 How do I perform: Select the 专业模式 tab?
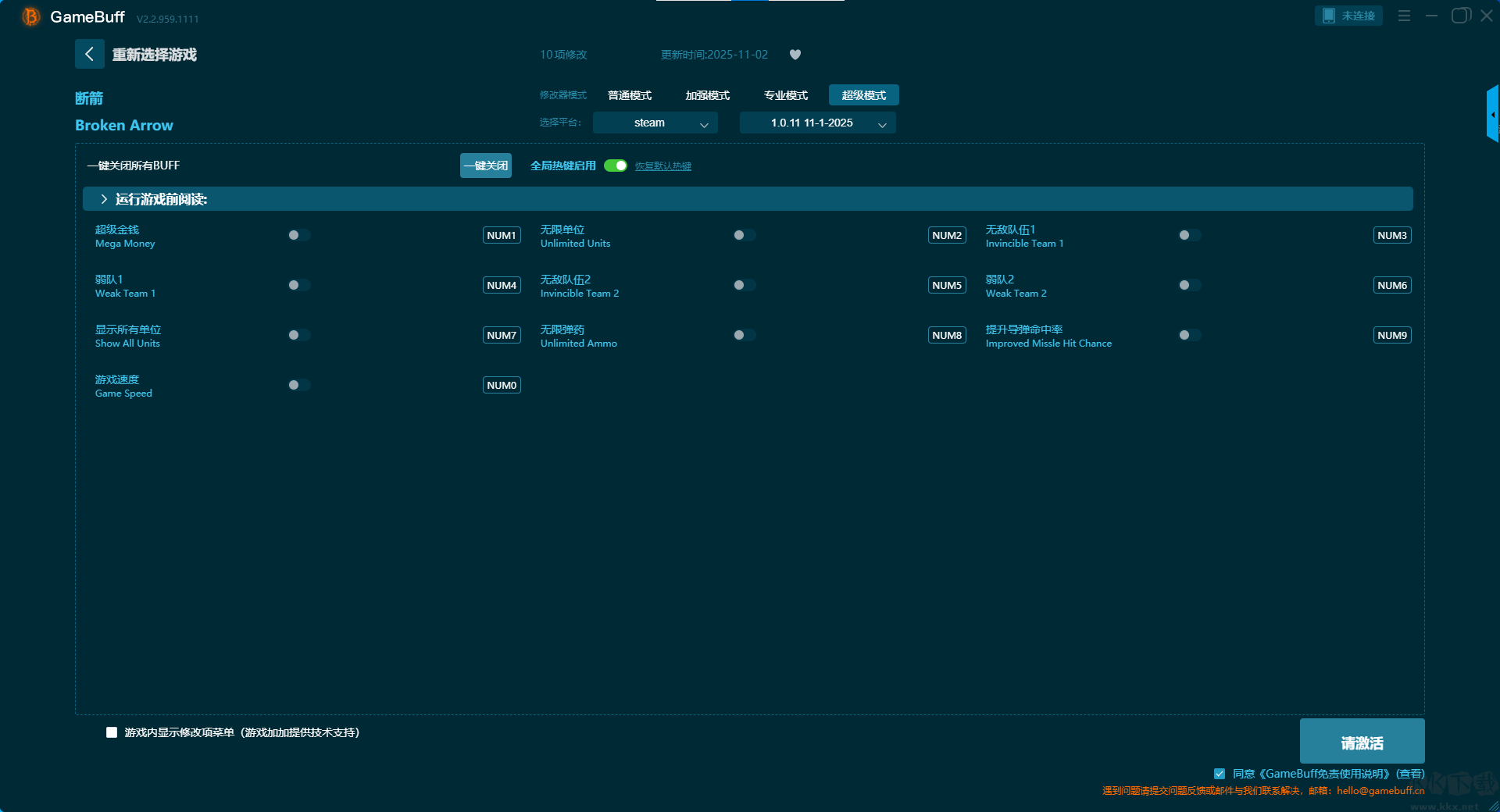point(785,95)
